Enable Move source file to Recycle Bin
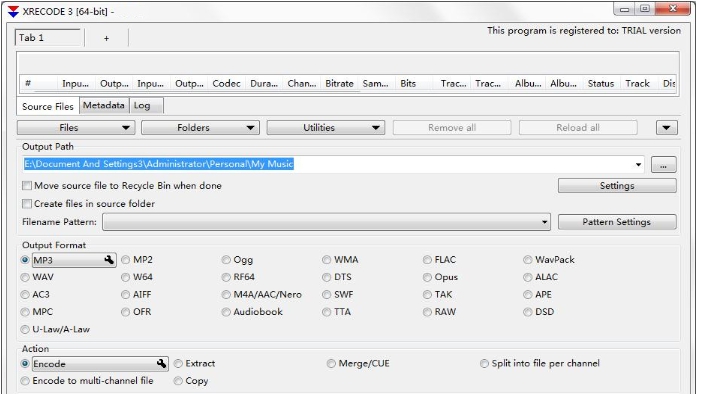This screenshot has width=701, height=394. [27, 186]
